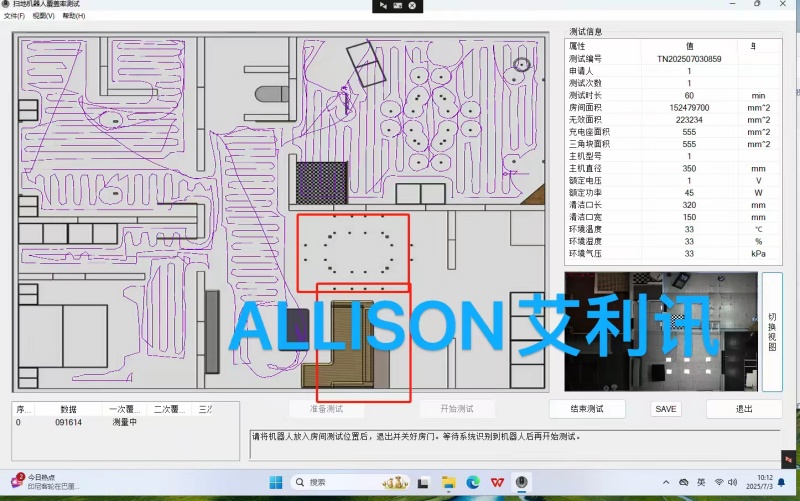Click the taskbar 搜索 search box
This screenshot has width=800, height=501.
click(350, 482)
